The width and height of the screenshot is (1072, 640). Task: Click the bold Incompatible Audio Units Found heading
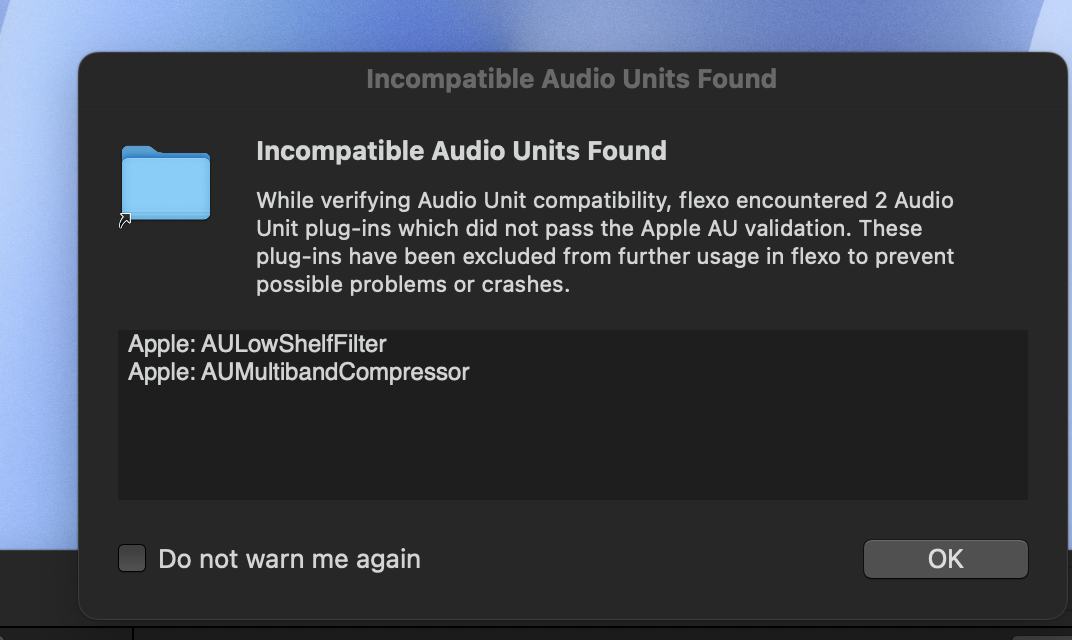pos(461,151)
